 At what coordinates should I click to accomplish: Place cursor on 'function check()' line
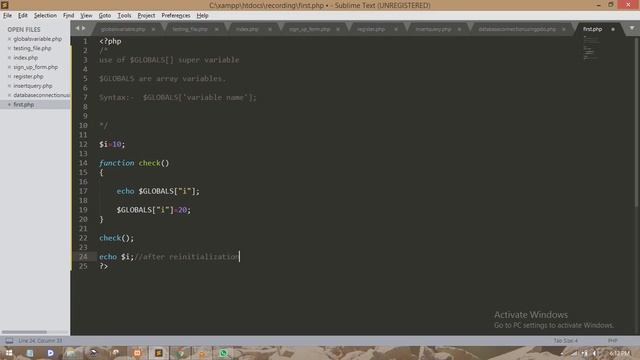[x=134, y=163]
